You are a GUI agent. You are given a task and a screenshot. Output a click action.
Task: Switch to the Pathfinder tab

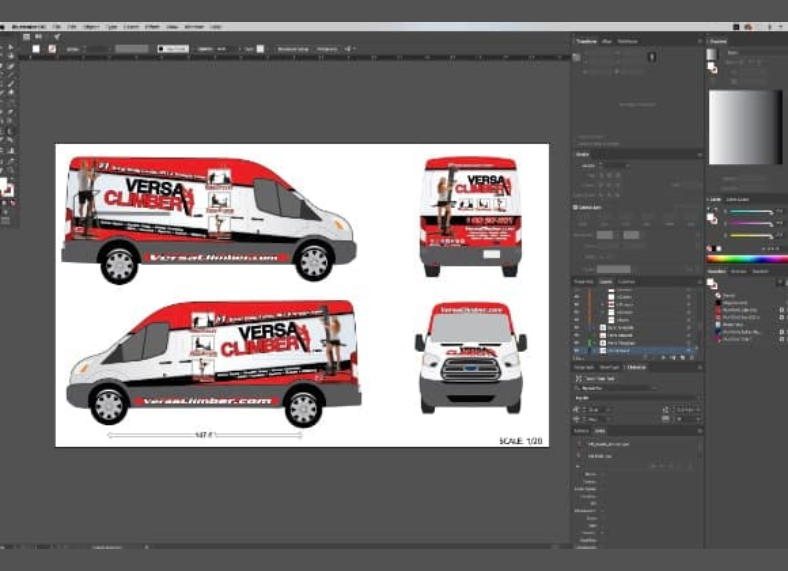pos(628,41)
